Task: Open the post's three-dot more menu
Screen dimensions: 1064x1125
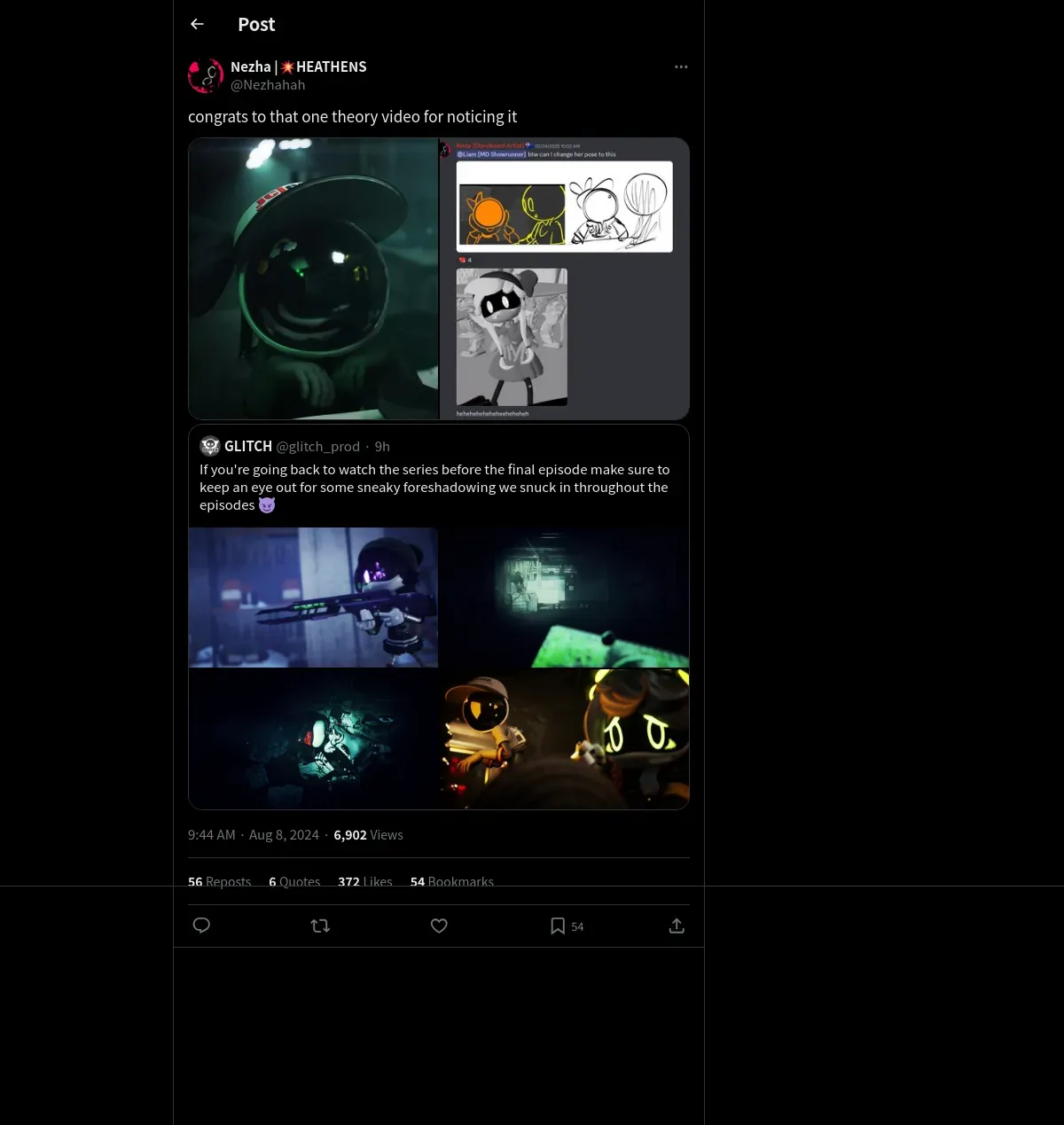Action: tap(681, 66)
